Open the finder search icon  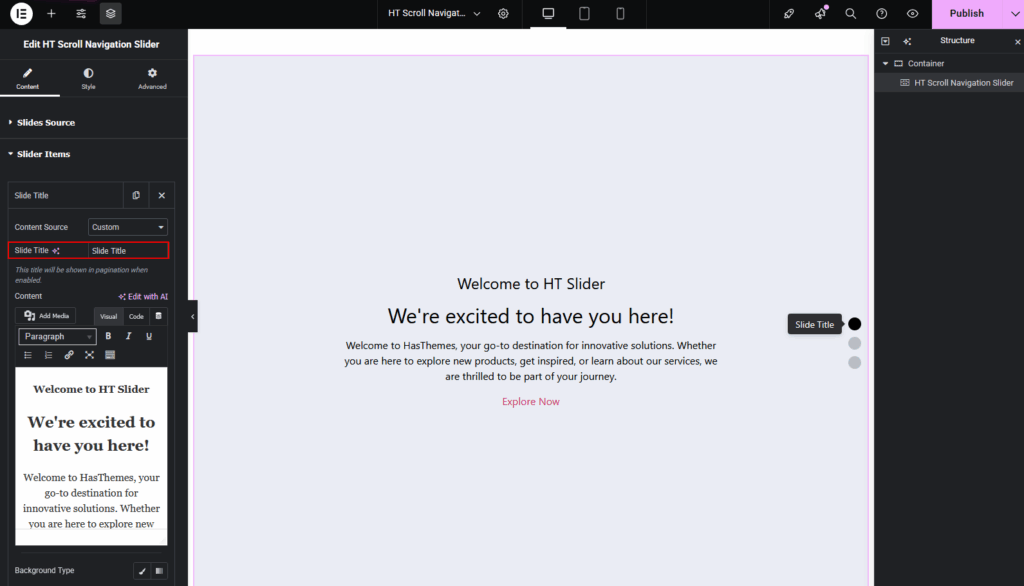tap(850, 14)
